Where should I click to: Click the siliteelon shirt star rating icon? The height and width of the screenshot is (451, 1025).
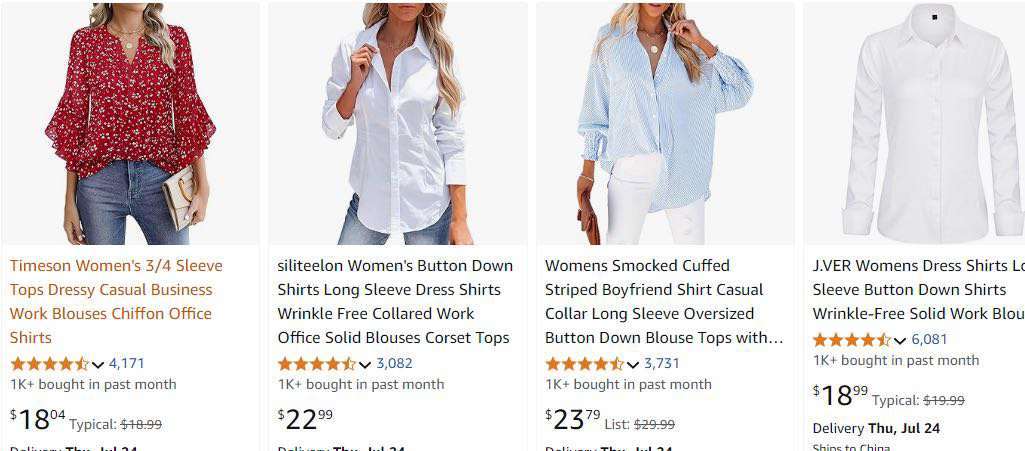tap(316, 363)
